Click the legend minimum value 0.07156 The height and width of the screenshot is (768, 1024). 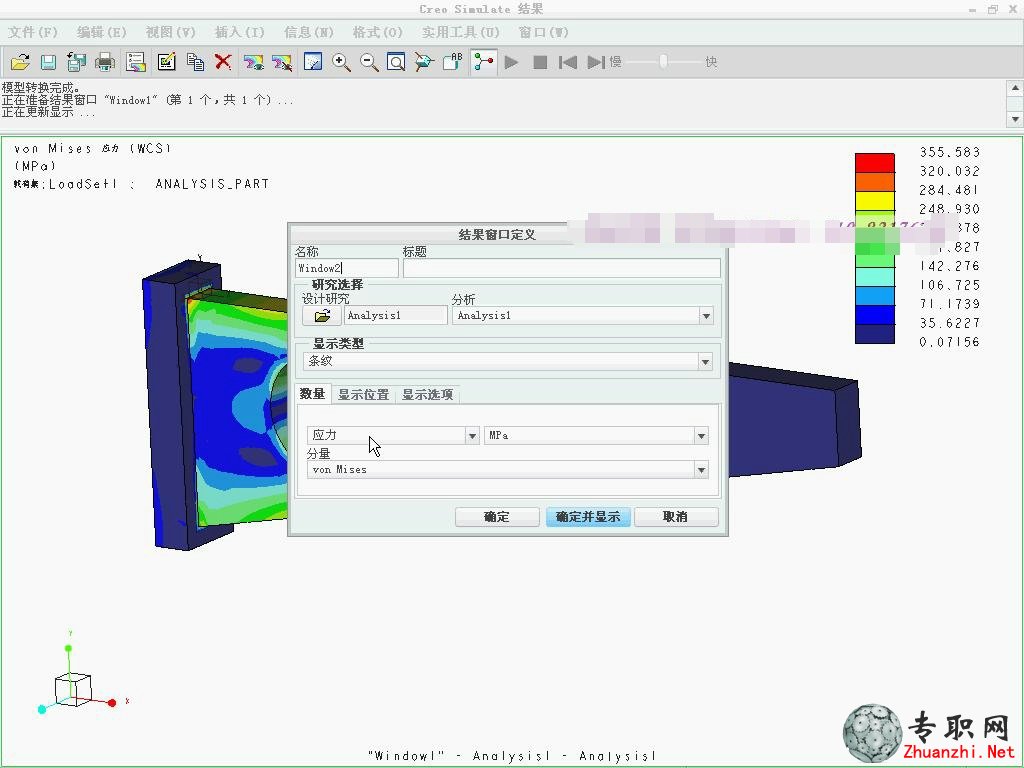tap(950, 342)
